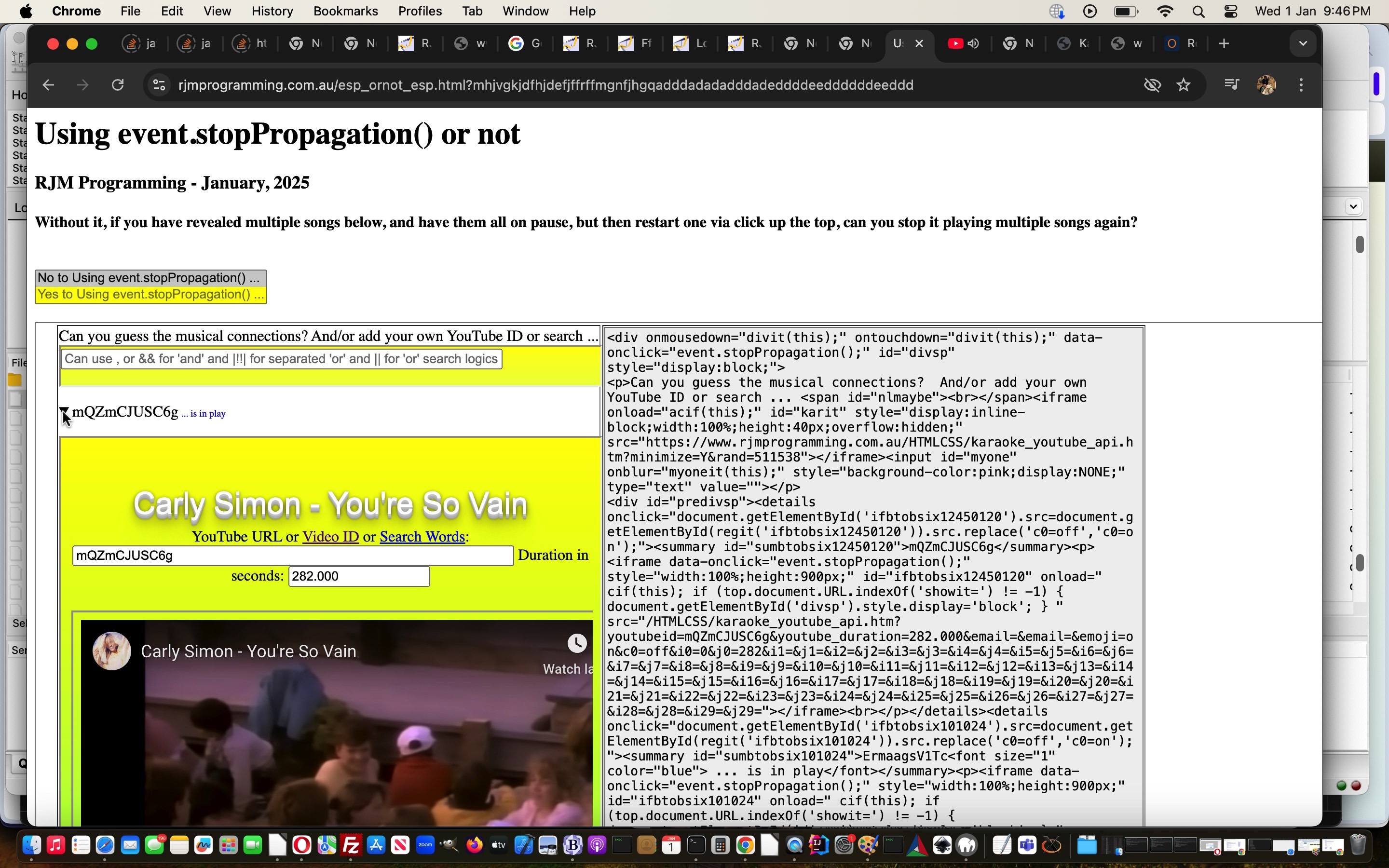Open the Chrome profile avatar
The image size is (1389, 868).
pos(1267,85)
